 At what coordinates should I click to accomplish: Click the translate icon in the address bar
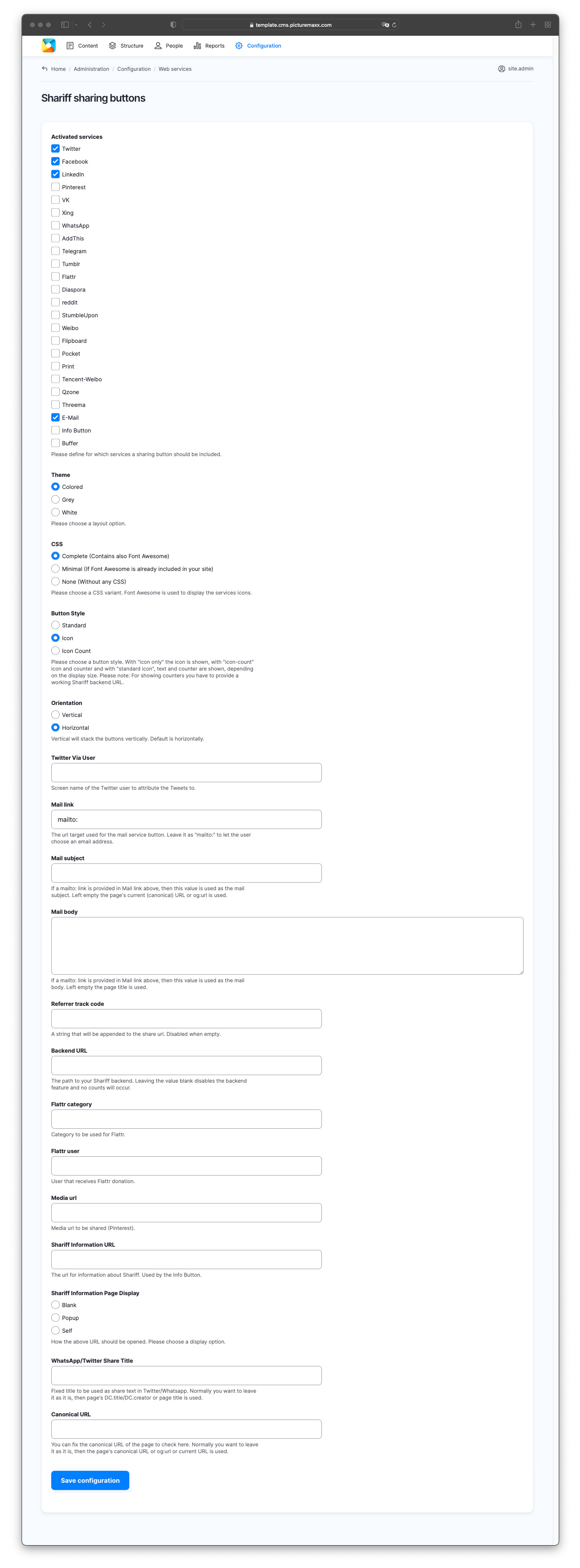(x=385, y=25)
